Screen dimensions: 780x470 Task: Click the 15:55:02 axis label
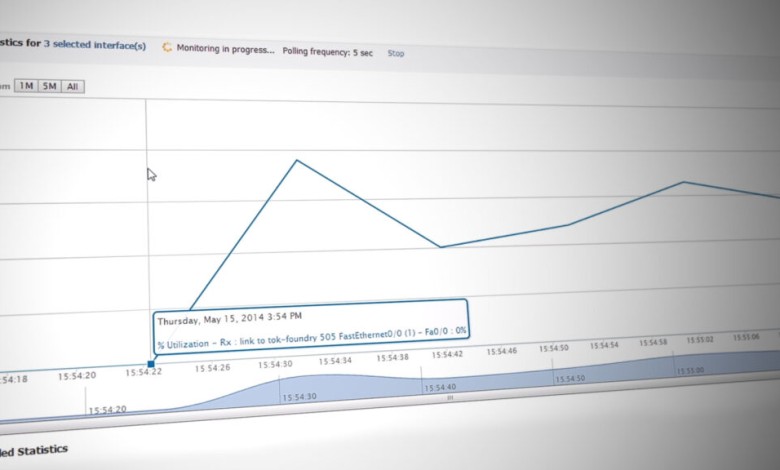(x=700, y=340)
